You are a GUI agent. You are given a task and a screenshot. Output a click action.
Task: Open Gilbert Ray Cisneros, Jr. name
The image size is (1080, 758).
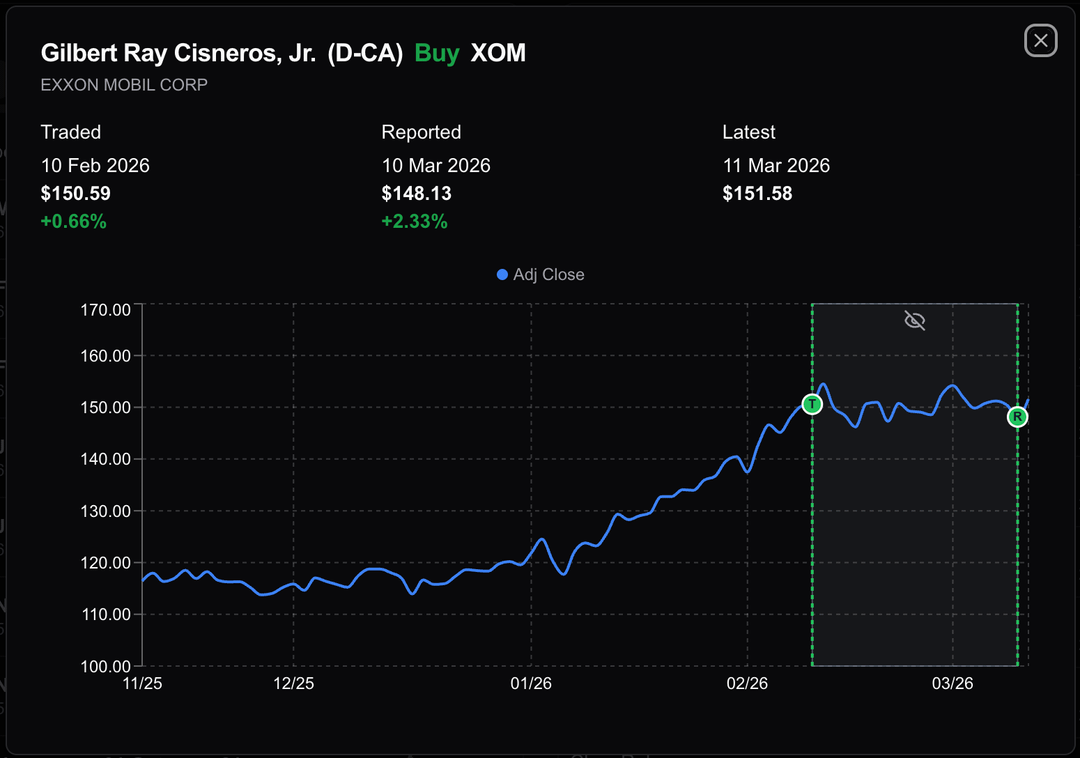[178, 53]
